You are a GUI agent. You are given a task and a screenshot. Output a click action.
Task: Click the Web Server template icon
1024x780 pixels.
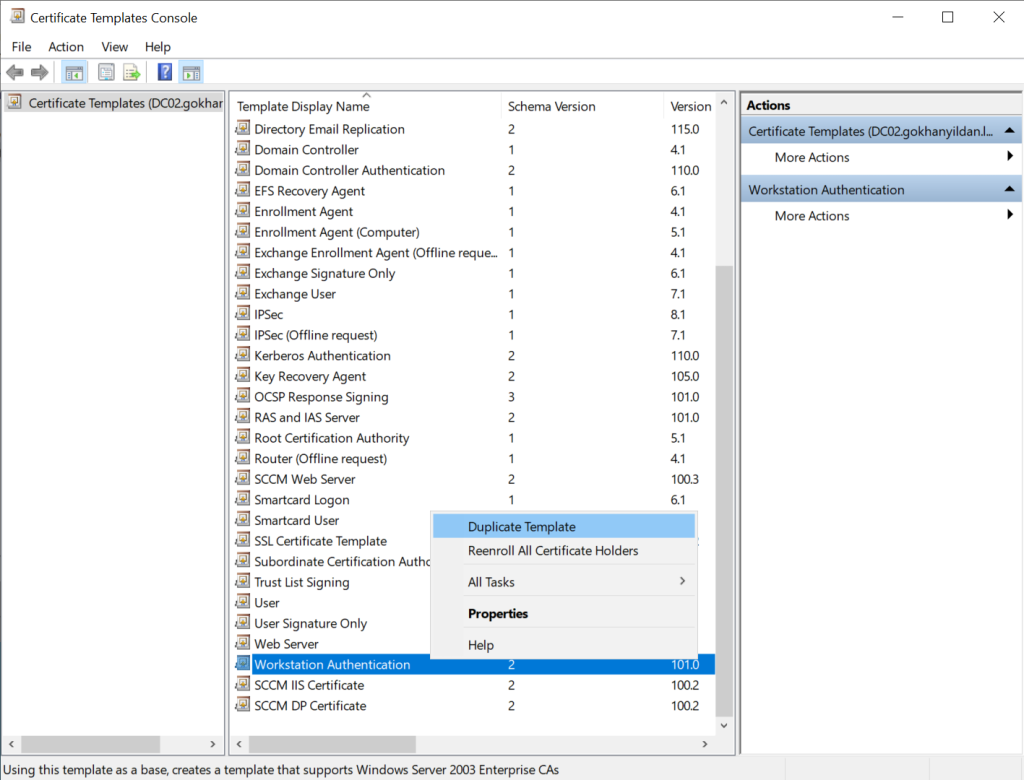point(243,643)
